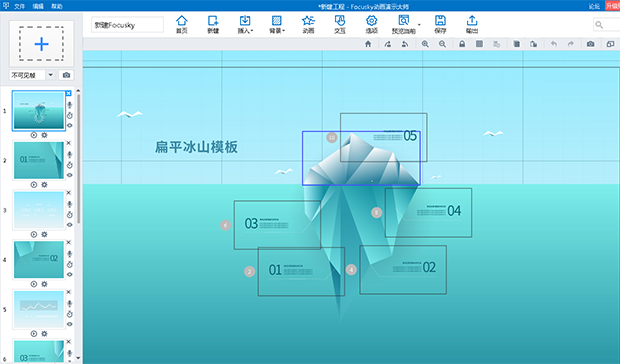Viewport: 620px width, 364px height.
Task: Select the 04 frame on canvas
Action: pyautogui.click(x=428, y=213)
